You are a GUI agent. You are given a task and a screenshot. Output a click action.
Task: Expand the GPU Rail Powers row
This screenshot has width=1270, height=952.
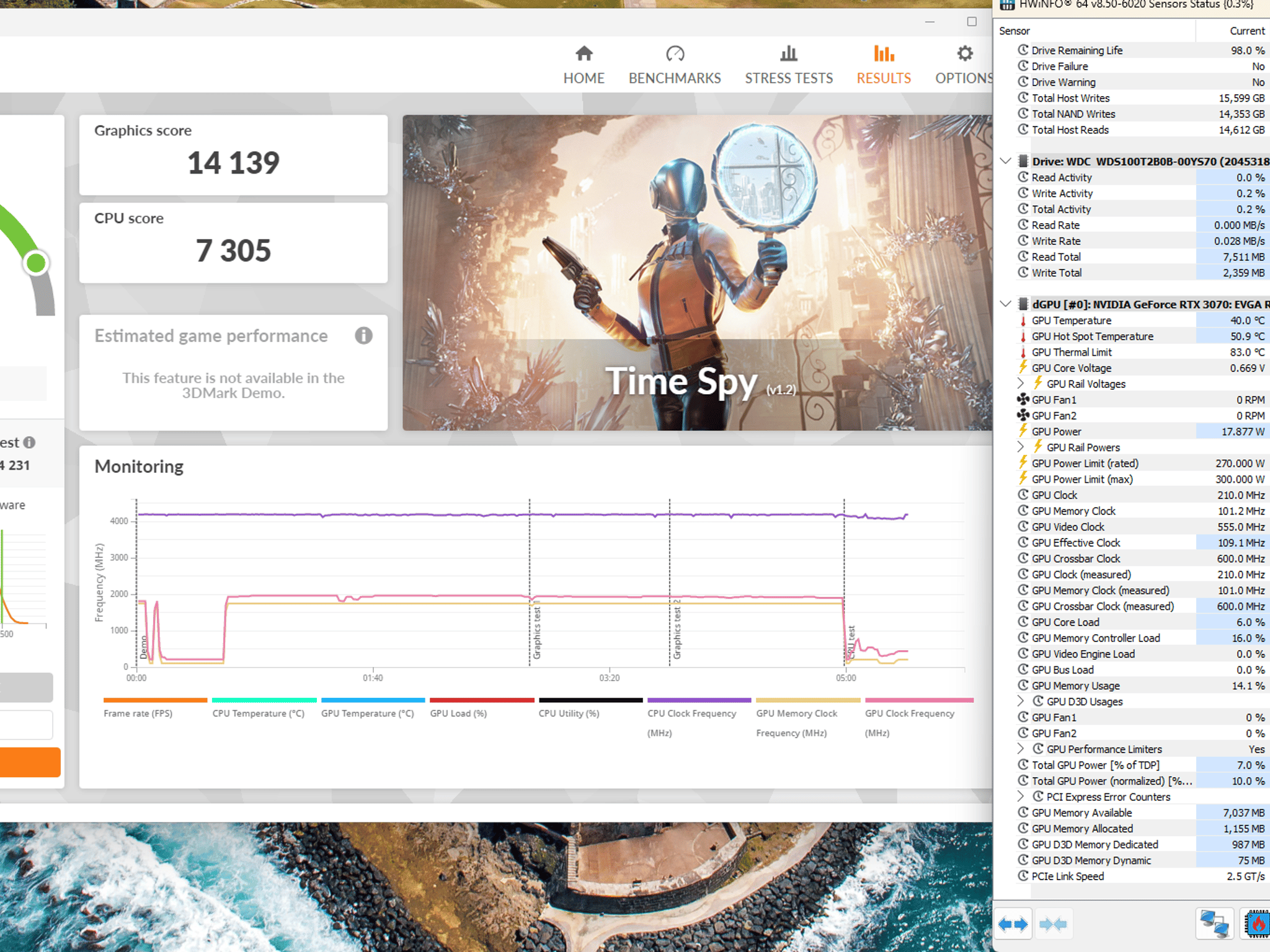coord(1021,447)
